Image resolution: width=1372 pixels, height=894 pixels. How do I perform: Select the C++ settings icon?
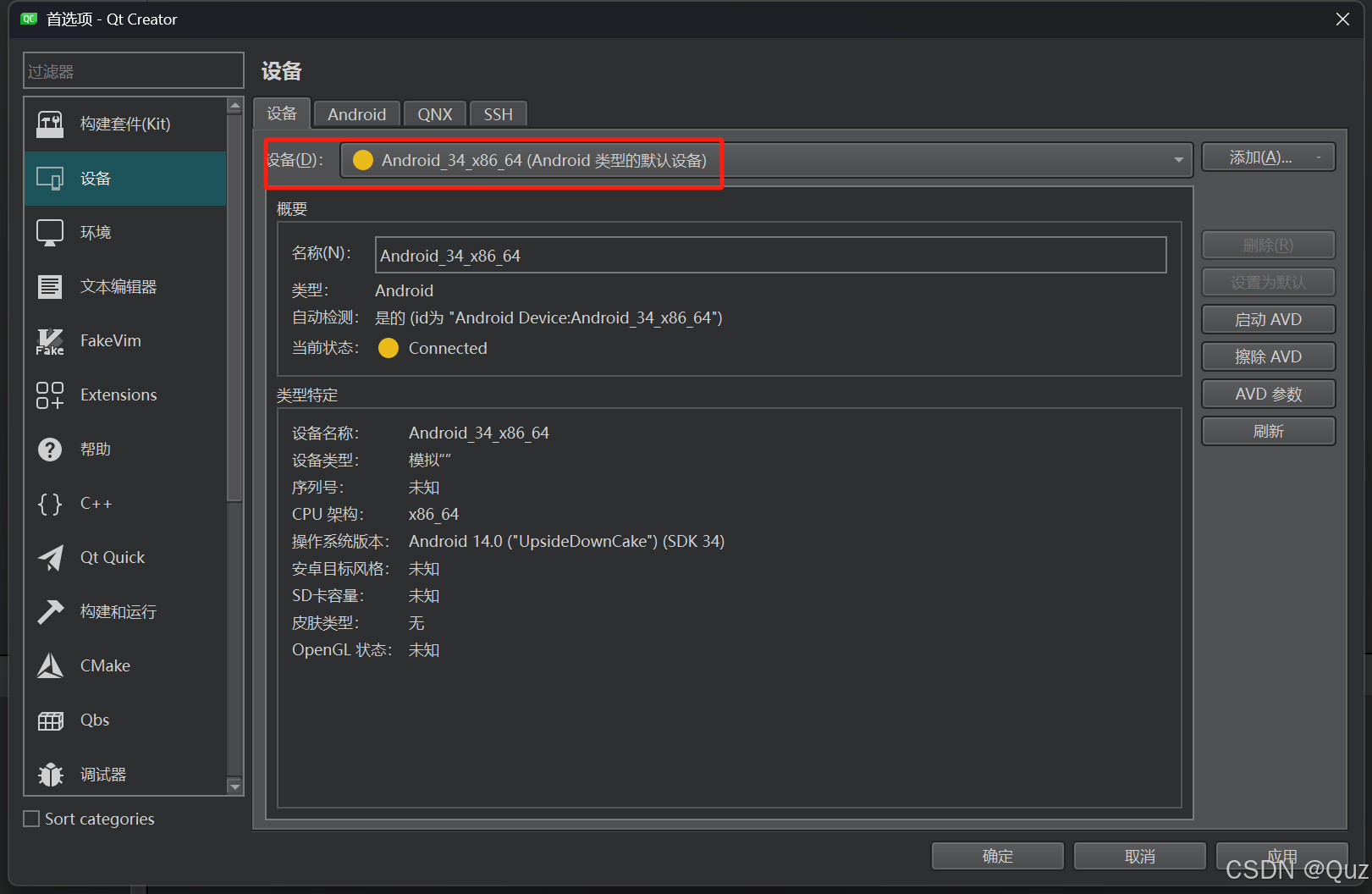point(50,503)
